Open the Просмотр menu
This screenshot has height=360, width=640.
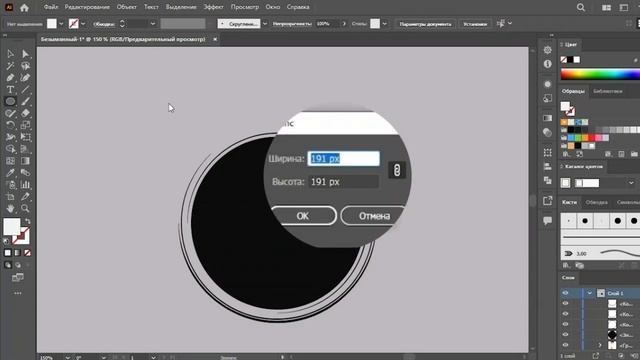(x=244, y=7)
